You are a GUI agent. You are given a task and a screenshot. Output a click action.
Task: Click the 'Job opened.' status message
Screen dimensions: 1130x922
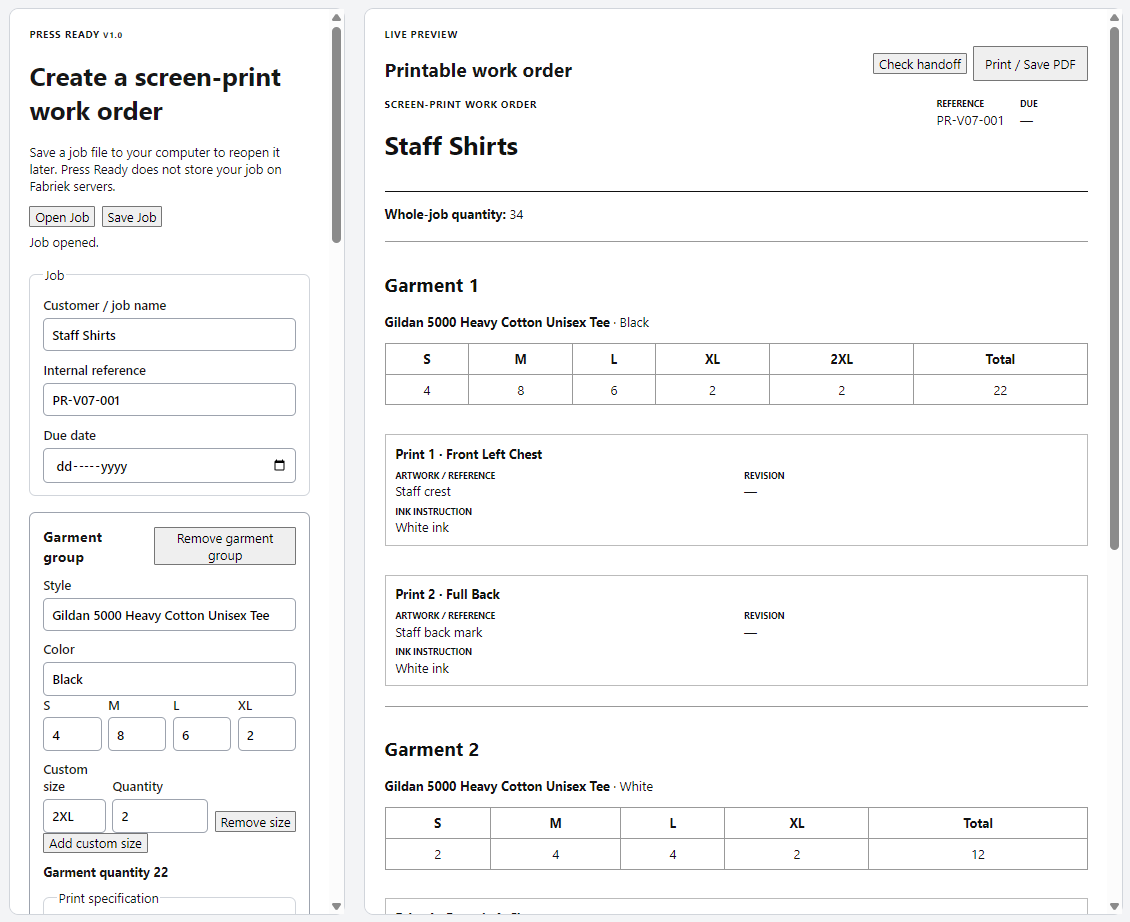64,242
